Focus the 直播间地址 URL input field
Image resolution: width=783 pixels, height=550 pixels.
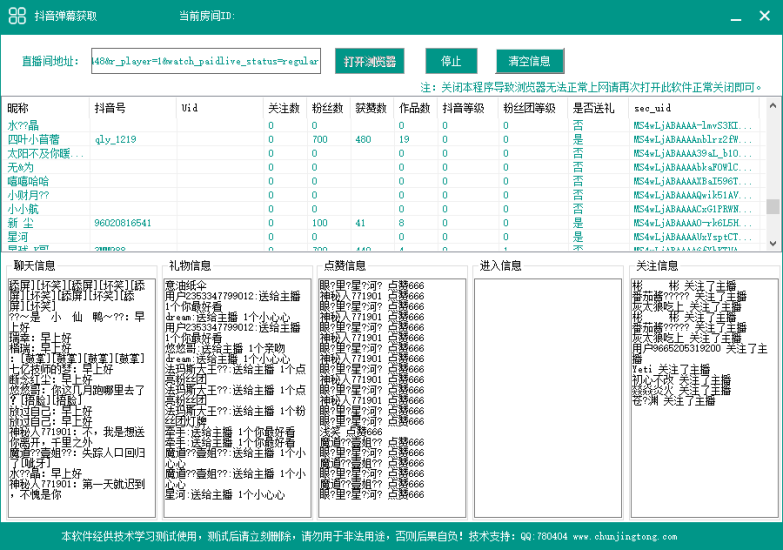(206, 61)
